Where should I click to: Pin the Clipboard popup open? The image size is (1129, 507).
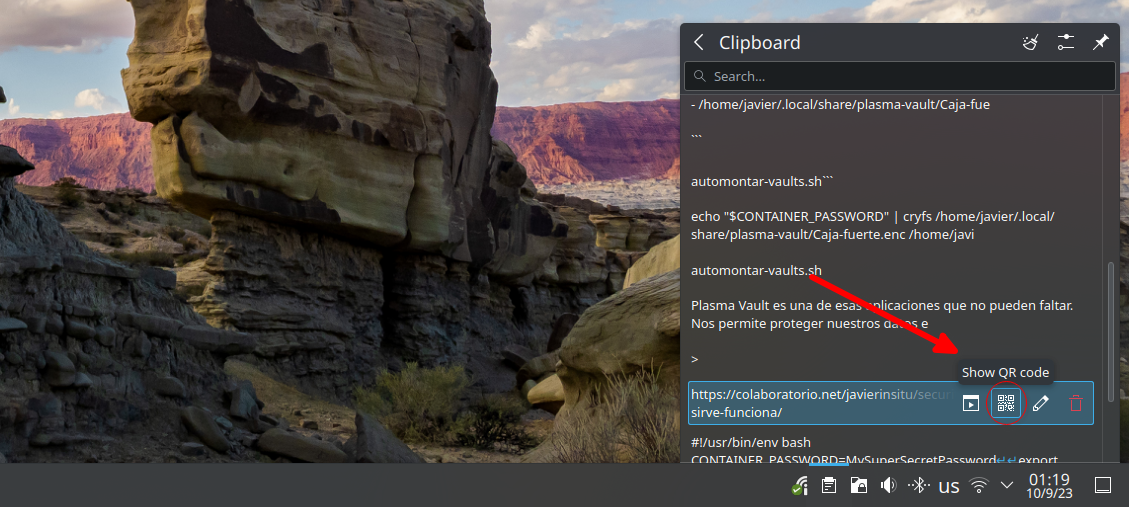1101,42
